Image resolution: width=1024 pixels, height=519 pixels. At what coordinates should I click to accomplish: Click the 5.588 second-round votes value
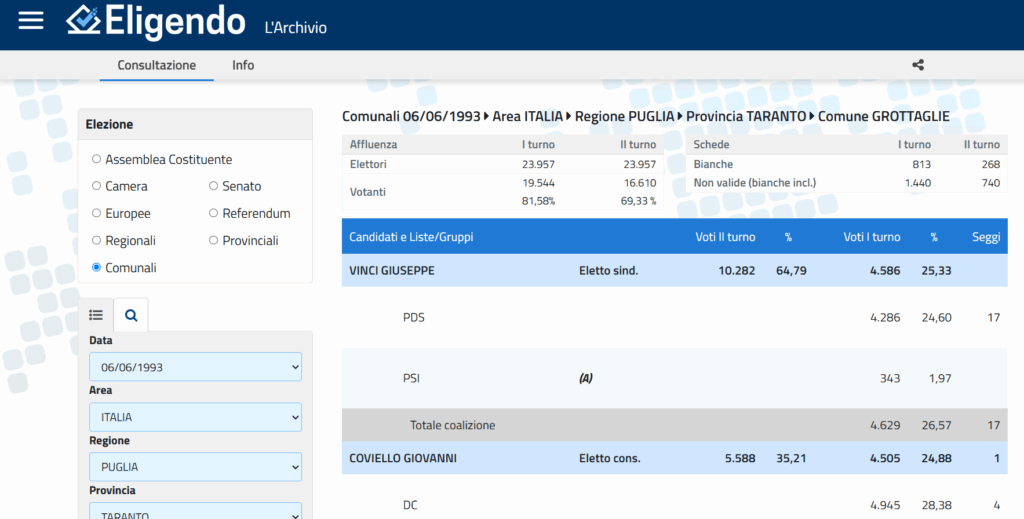coord(740,458)
